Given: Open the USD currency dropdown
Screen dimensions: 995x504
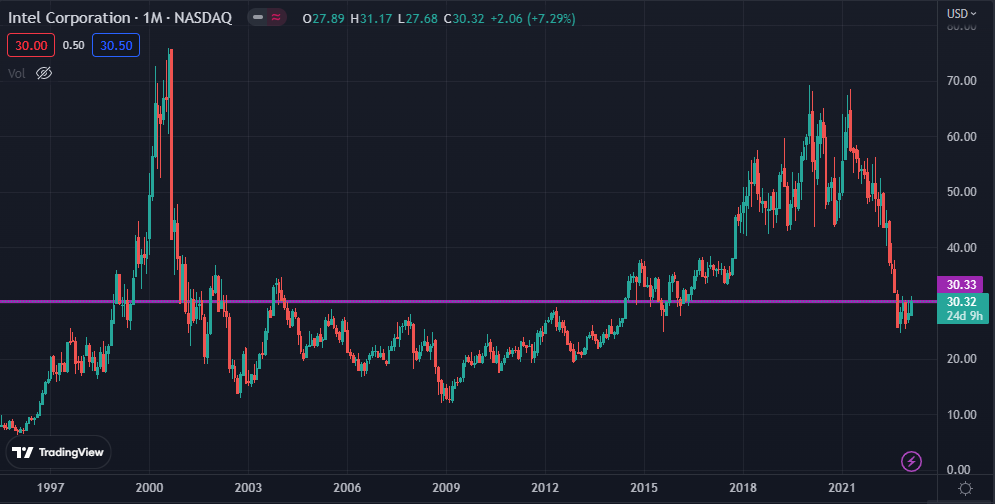Looking at the screenshot, I should tap(961, 13).
